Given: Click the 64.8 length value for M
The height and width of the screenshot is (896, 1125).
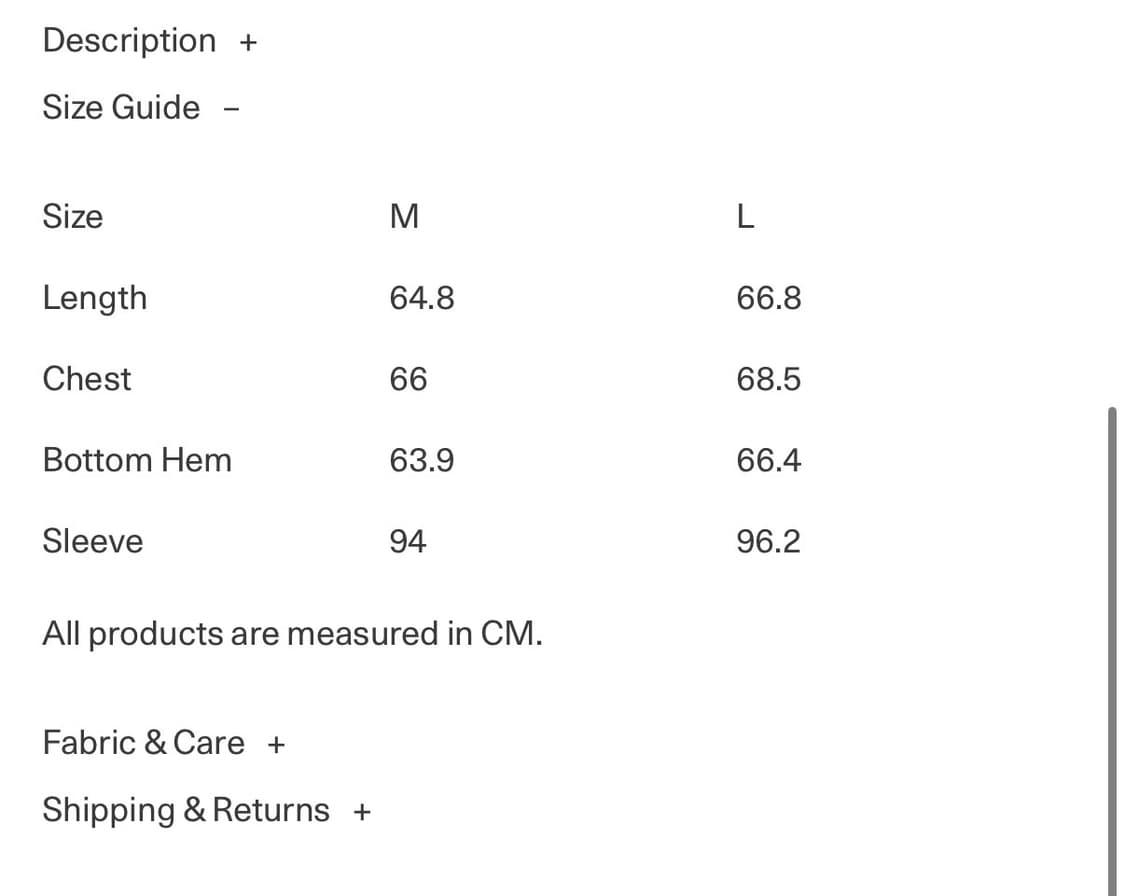Looking at the screenshot, I should click(422, 298).
